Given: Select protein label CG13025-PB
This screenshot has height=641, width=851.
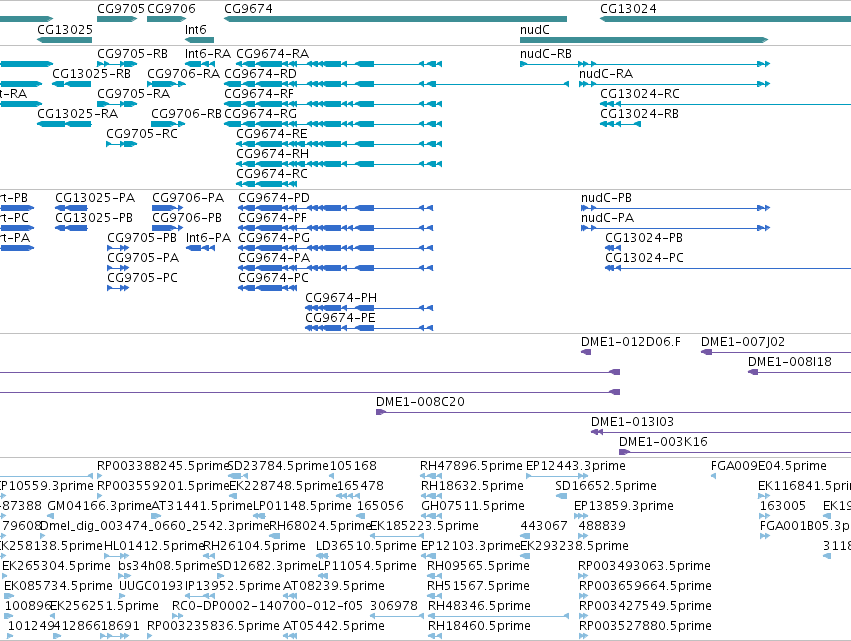Looking at the screenshot, I should 94,218.
